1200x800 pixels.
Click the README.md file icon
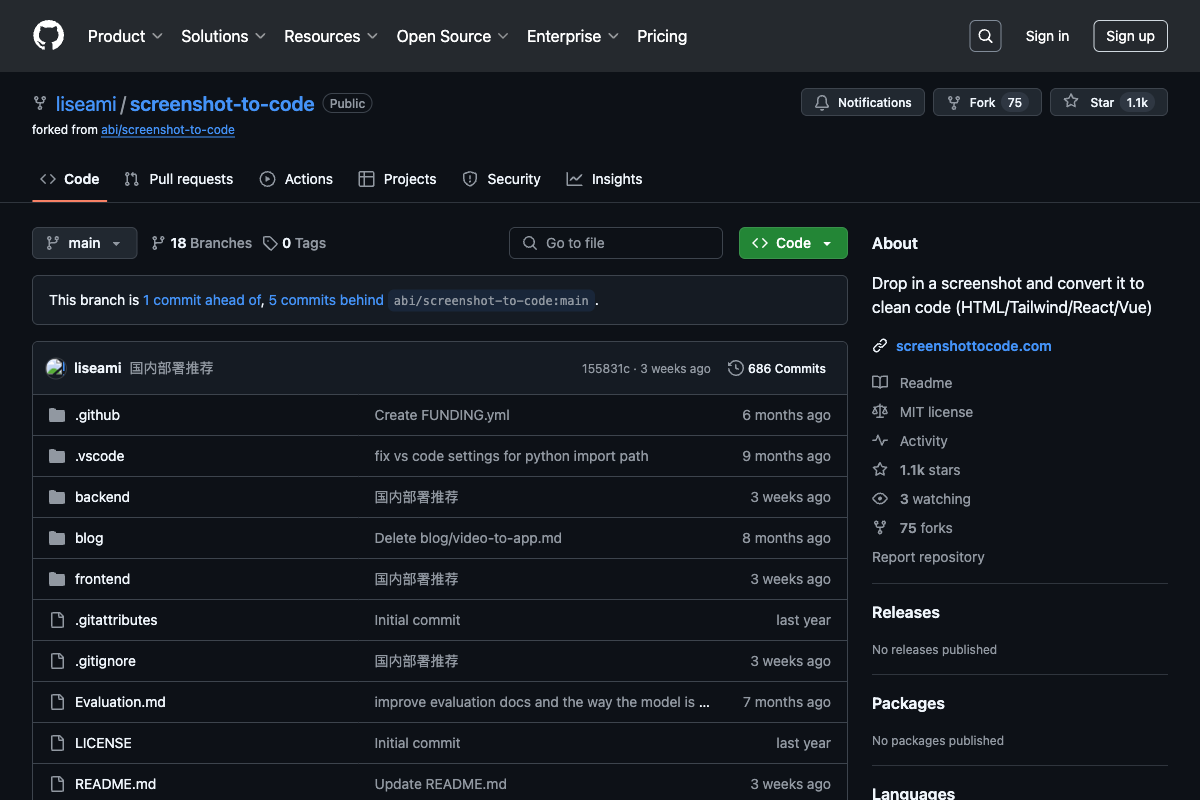[x=57, y=784]
